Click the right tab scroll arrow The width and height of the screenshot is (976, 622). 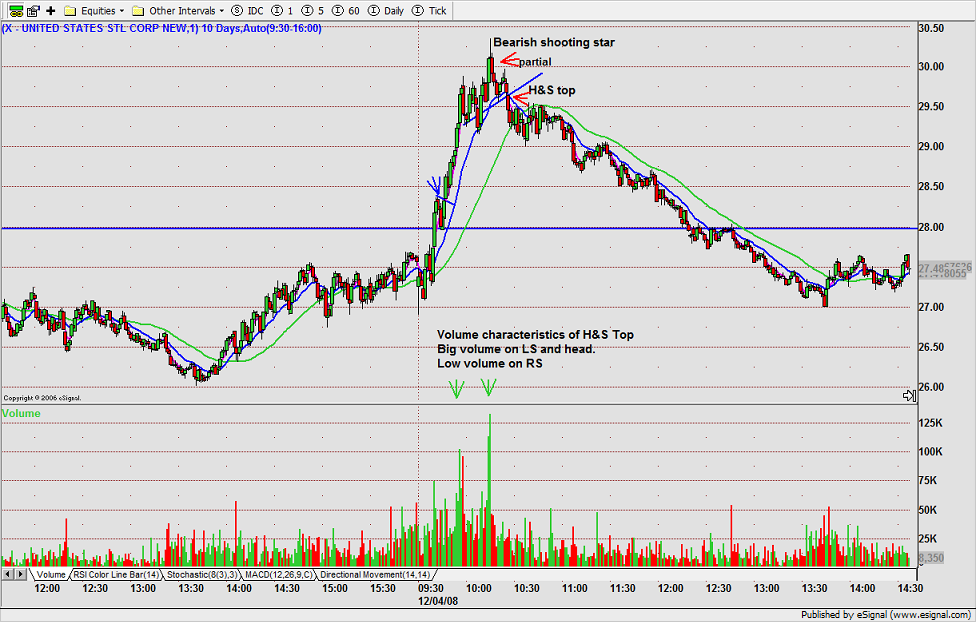tap(21, 574)
